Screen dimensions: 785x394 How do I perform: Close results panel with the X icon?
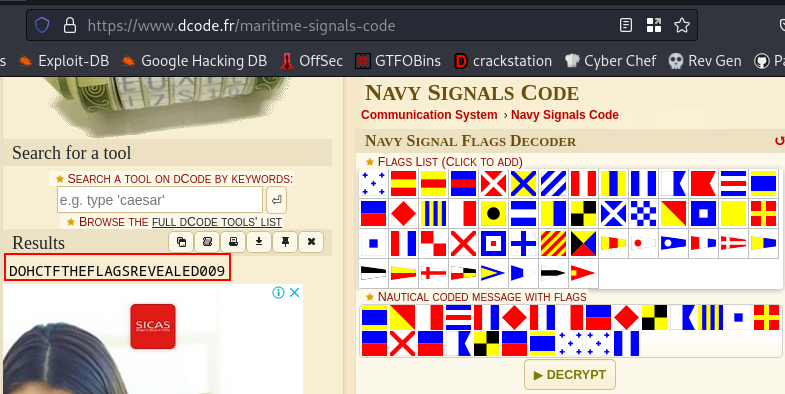311,242
